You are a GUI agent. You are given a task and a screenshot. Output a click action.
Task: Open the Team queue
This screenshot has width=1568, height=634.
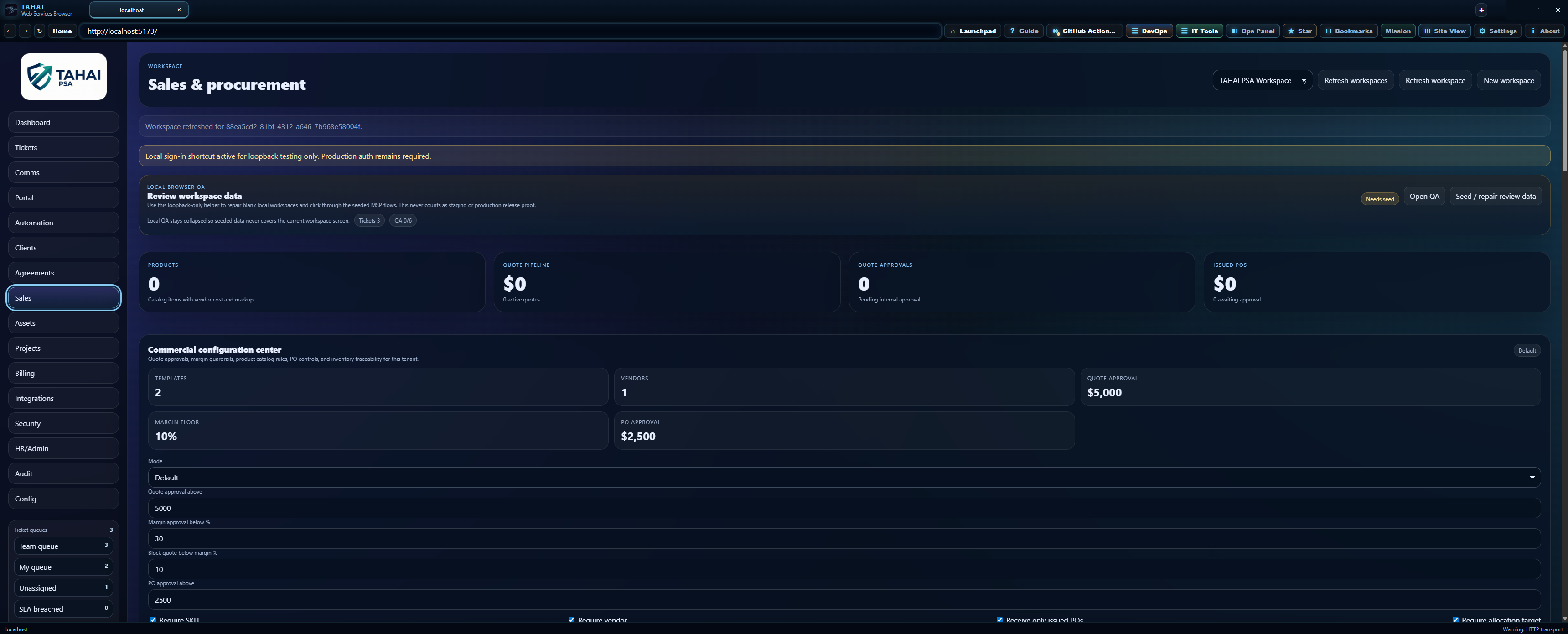[x=63, y=546]
